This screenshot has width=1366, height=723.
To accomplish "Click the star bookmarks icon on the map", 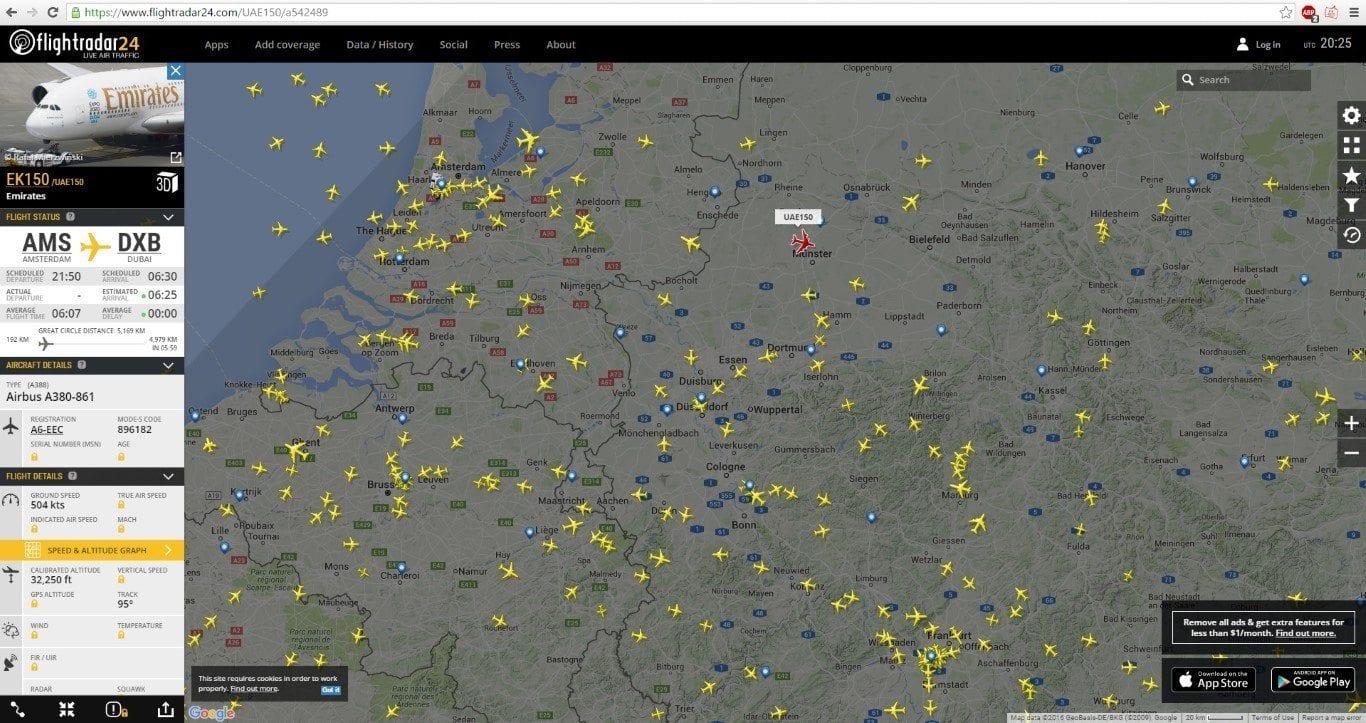I will (1351, 175).
